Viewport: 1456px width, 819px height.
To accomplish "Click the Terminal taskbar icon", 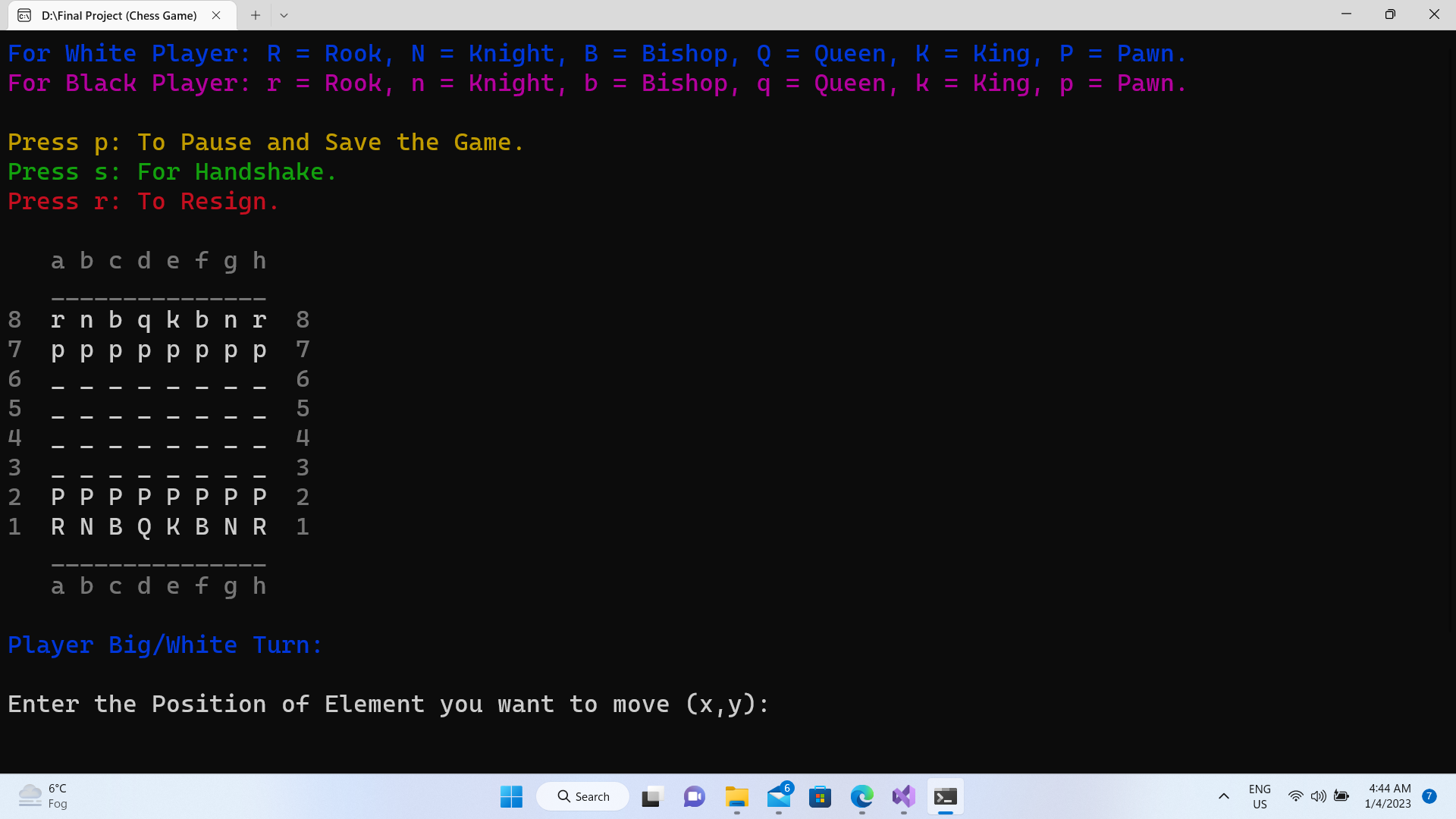I will (945, 796).
